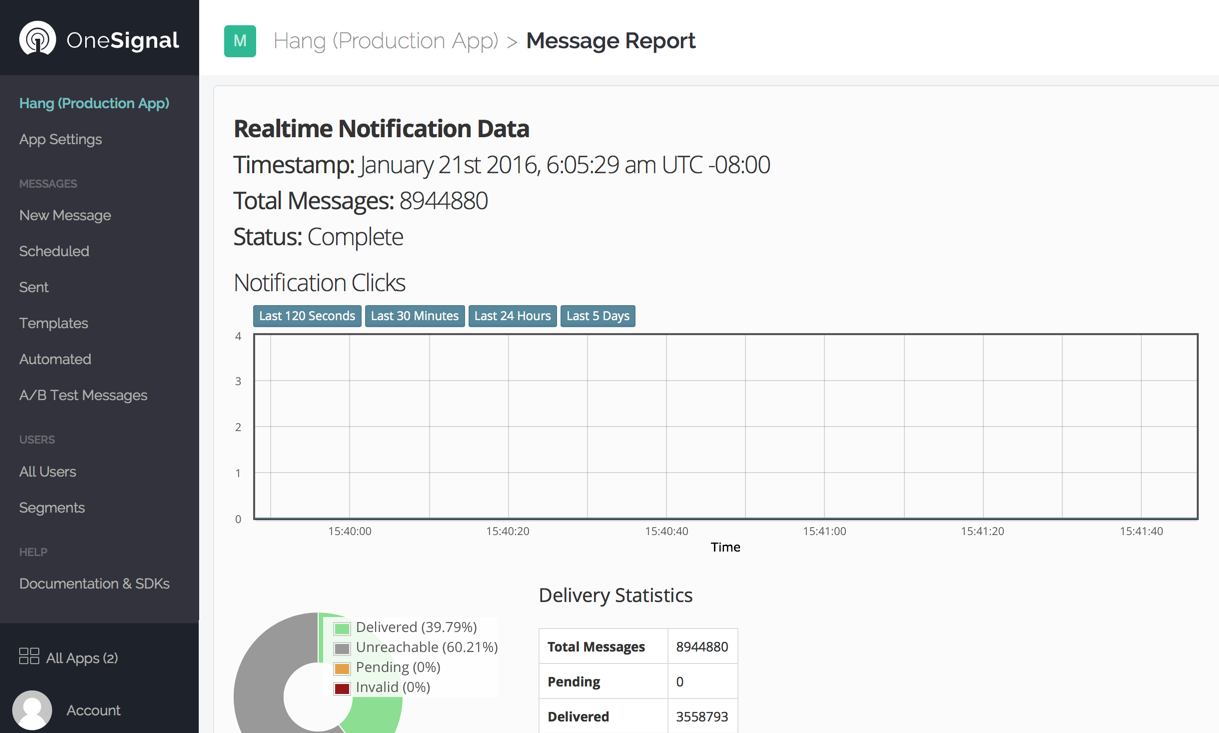
Task: Click the Delivery Statistics heading
Action: click(616, 595)
